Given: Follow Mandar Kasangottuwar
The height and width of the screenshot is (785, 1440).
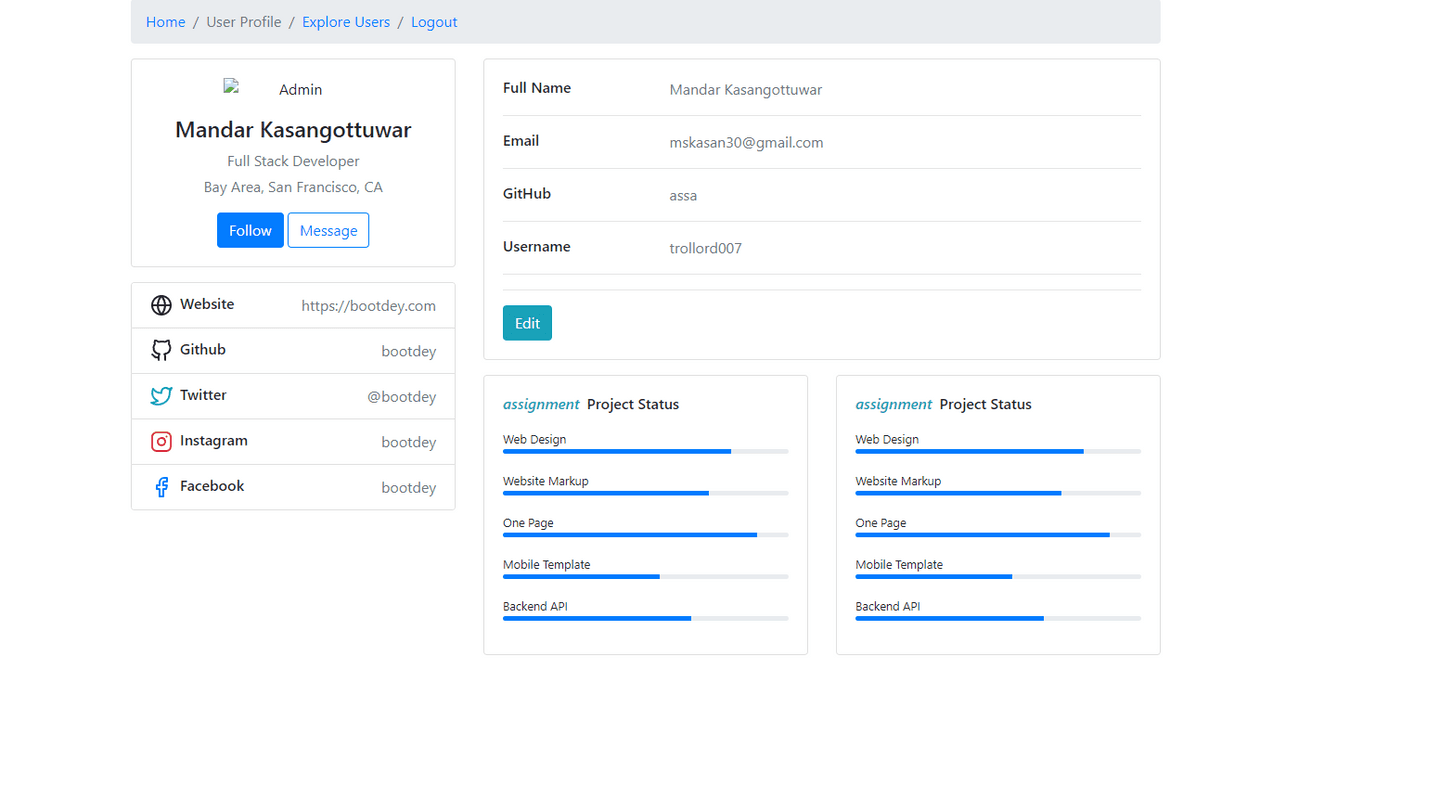Looking at the screenshot, I should [250, 230].
